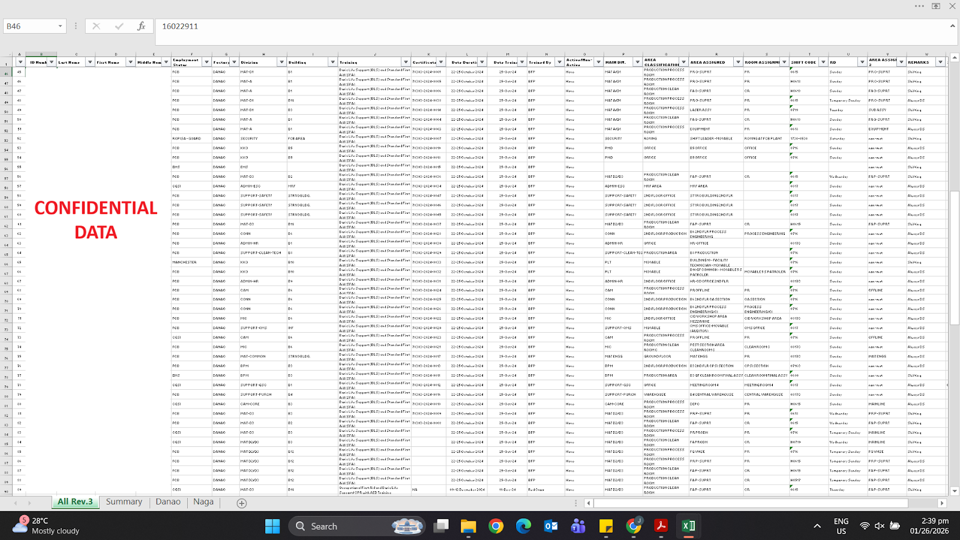Show hidden system tray icons
Viewport: 960px width, 540px height.
point(817,526)
